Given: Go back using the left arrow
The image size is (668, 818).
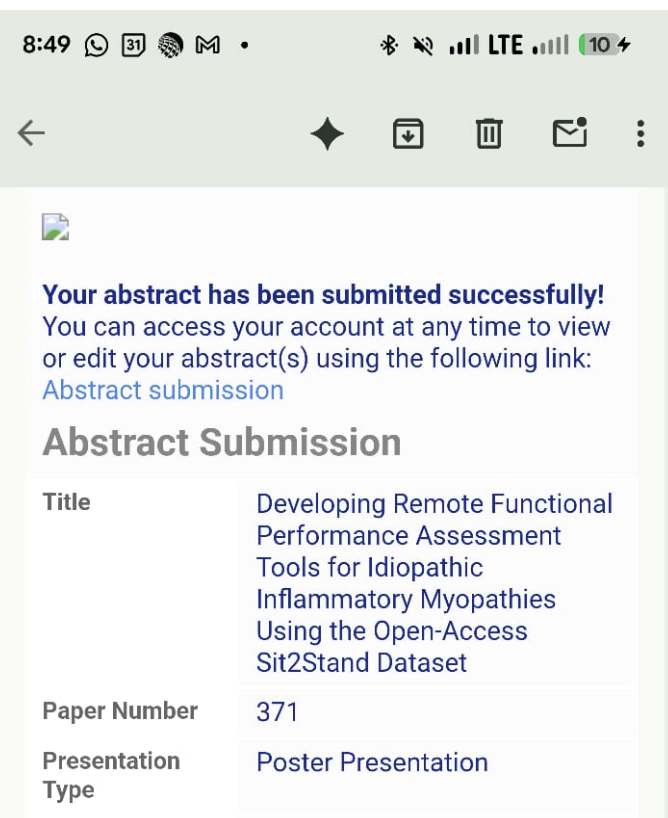Looking at the screenshot, I should click(x=32, y=134).
